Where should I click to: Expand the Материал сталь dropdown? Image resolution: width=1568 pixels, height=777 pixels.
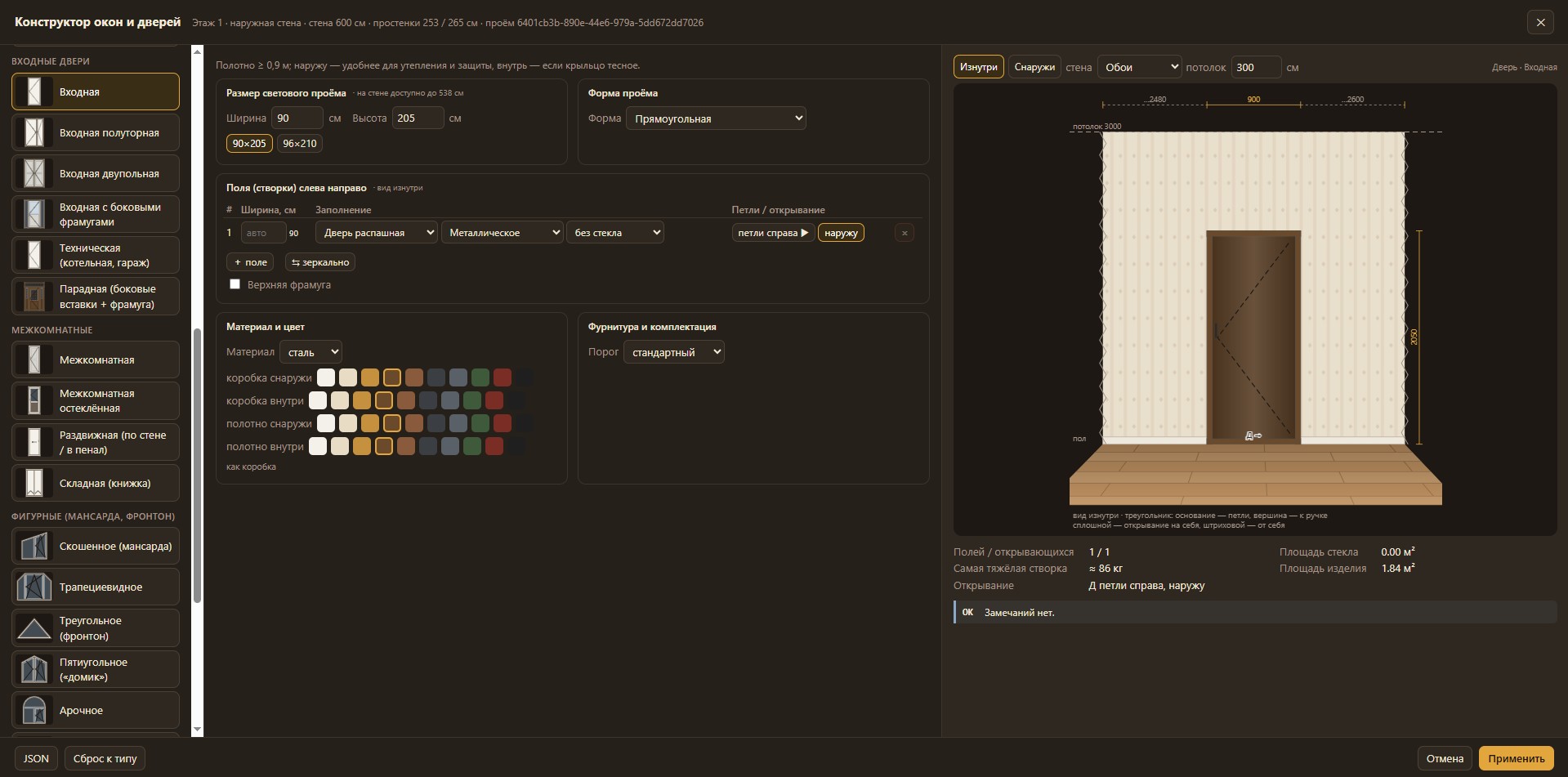[x=310, y=352]
